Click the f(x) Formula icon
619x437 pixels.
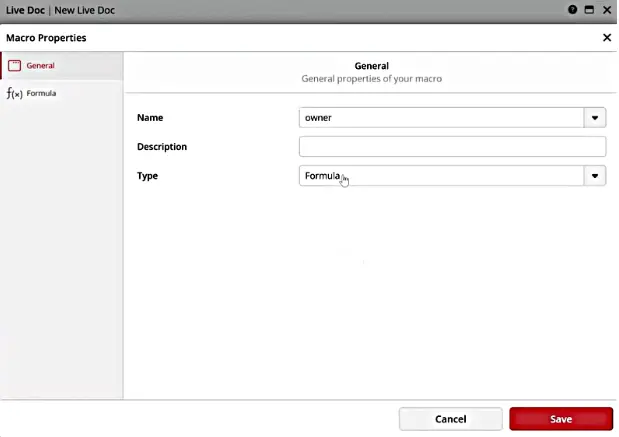(15, 94)
